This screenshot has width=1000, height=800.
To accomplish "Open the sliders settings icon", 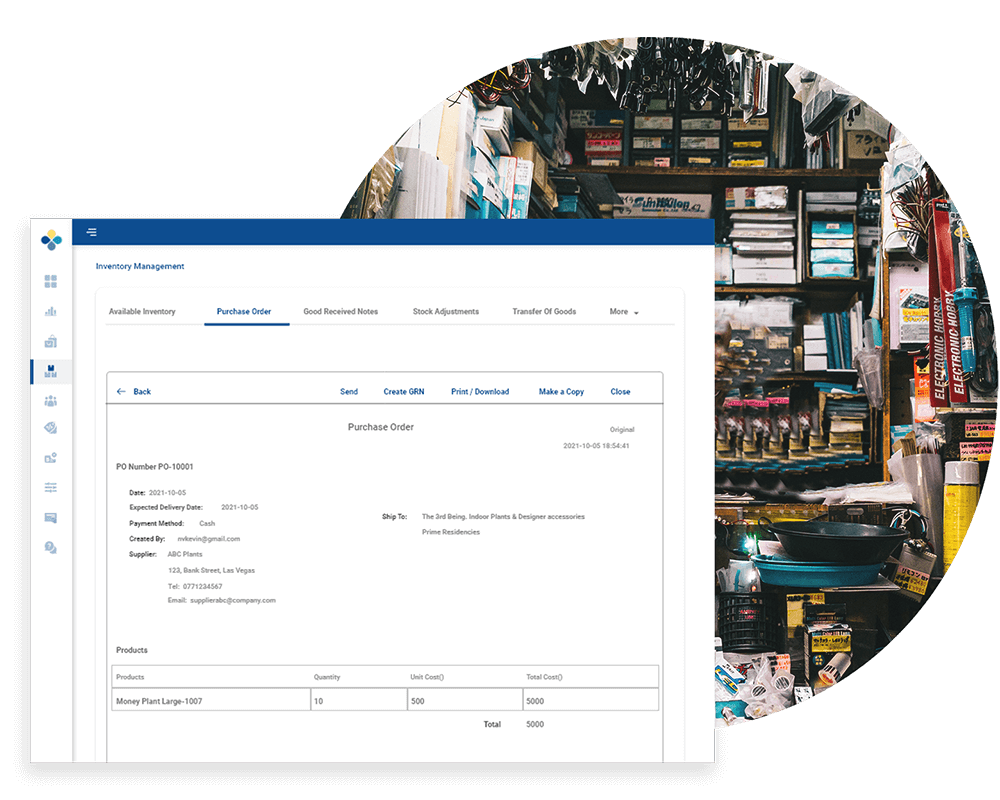I will (x=51, y=487).
